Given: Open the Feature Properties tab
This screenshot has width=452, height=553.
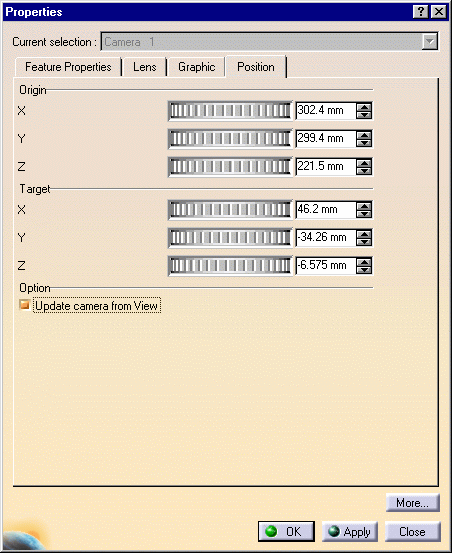Looking at the screenshot, I should (x=68, y=67).
